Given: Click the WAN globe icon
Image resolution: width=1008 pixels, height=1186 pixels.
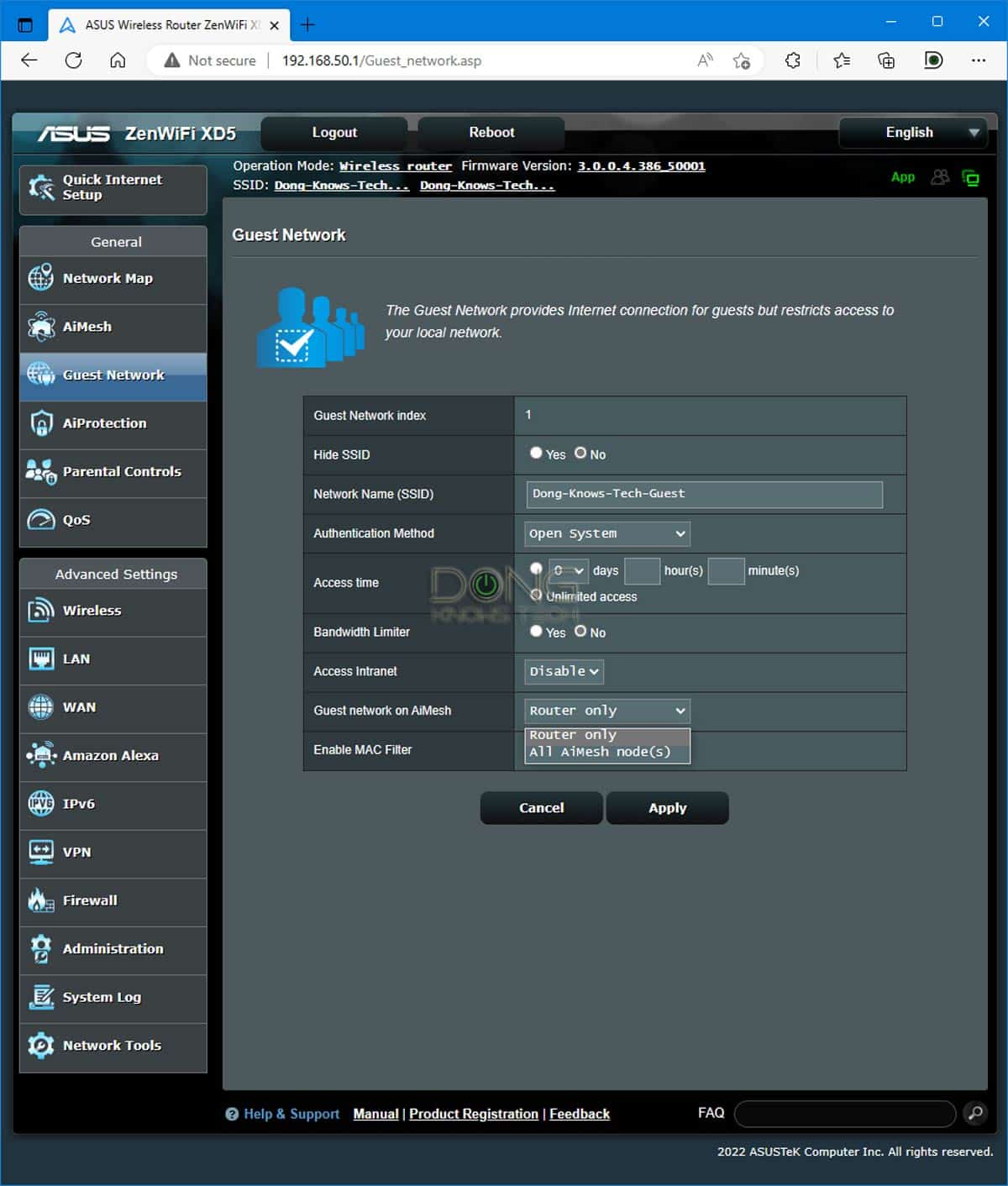Looking at the screenshot, I should (41, 707).
